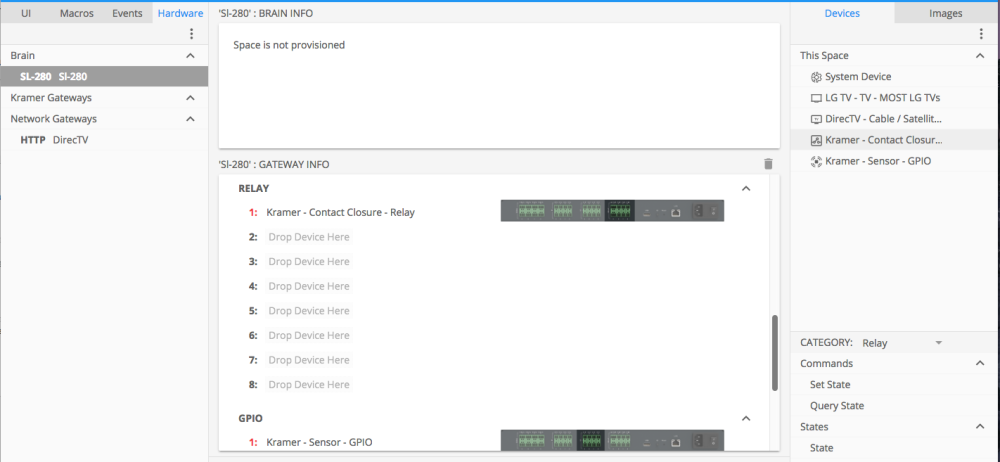Click relay slot 4 Drop Device Here

click(309, 287)
